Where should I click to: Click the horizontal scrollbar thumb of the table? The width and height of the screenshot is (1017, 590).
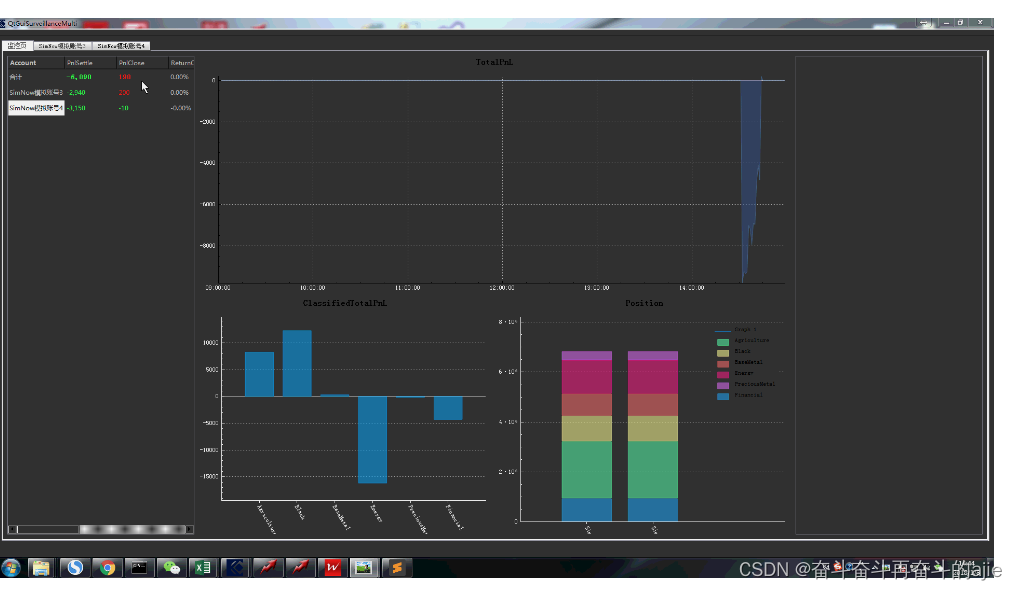pos(132,529)
